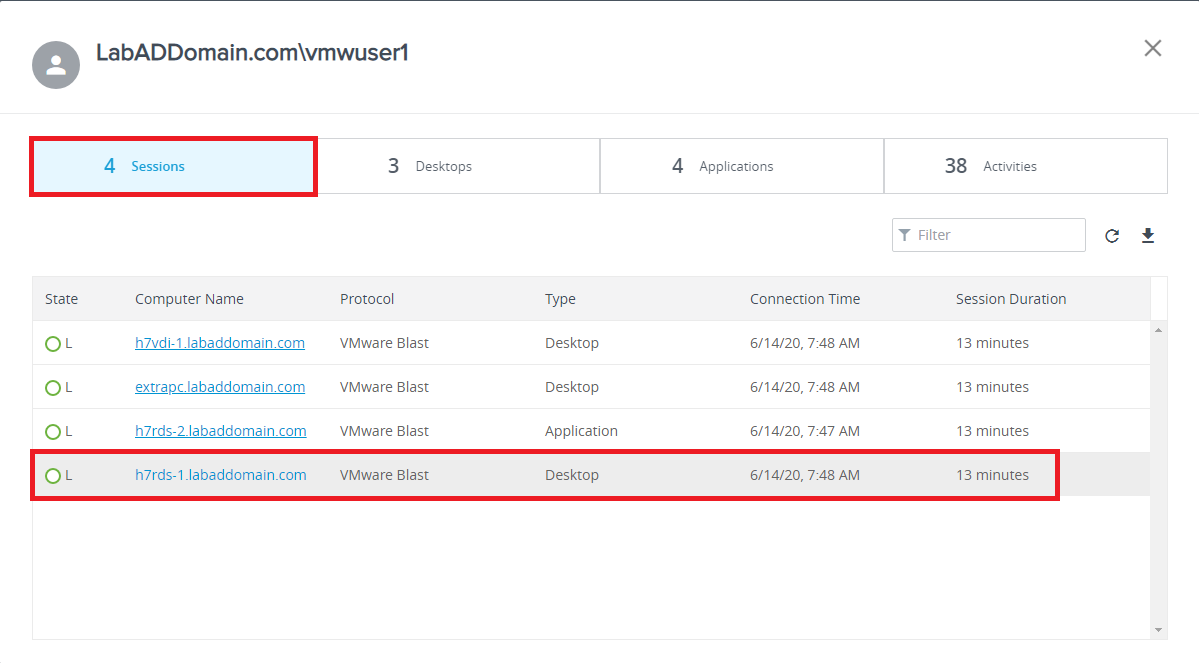Close the vmwuser1 dialog
1199x663 pixels.
pos(1152,48)
